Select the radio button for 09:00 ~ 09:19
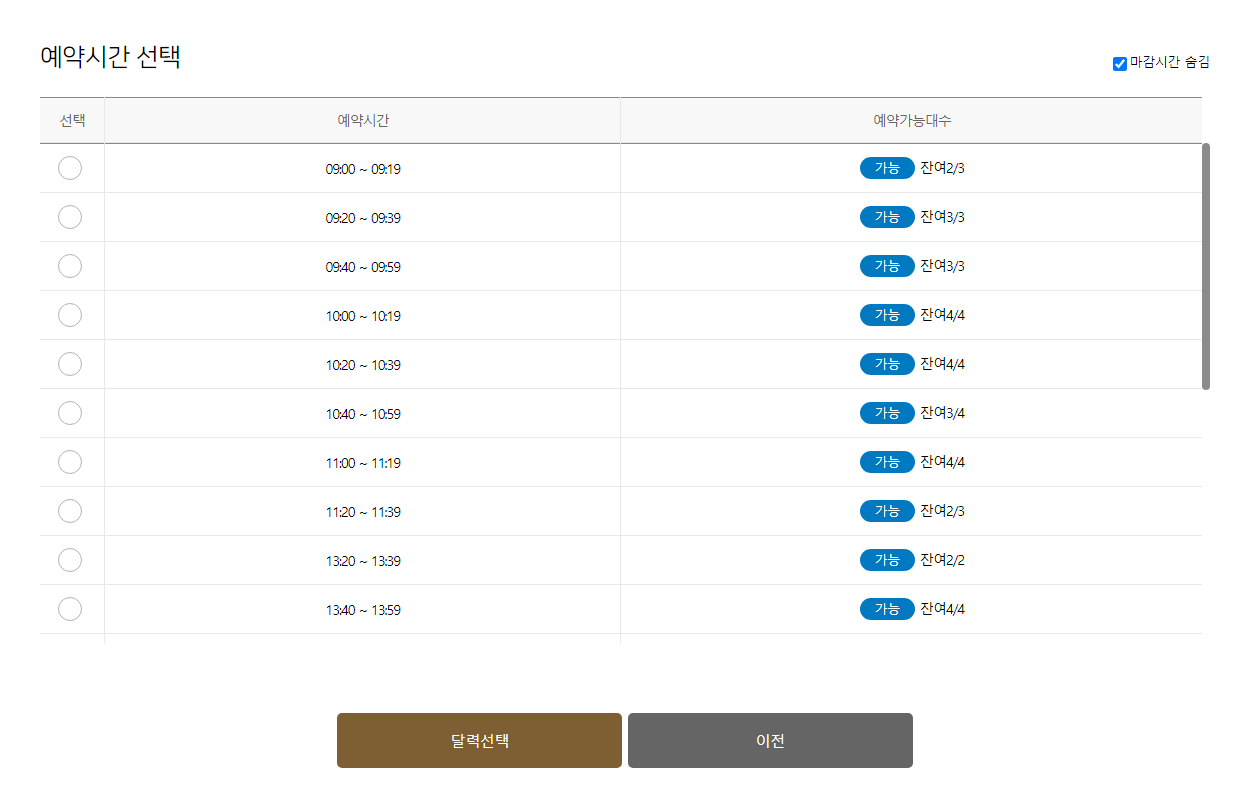This screenshot has height=803, width=1255. (x=70, y=168)
